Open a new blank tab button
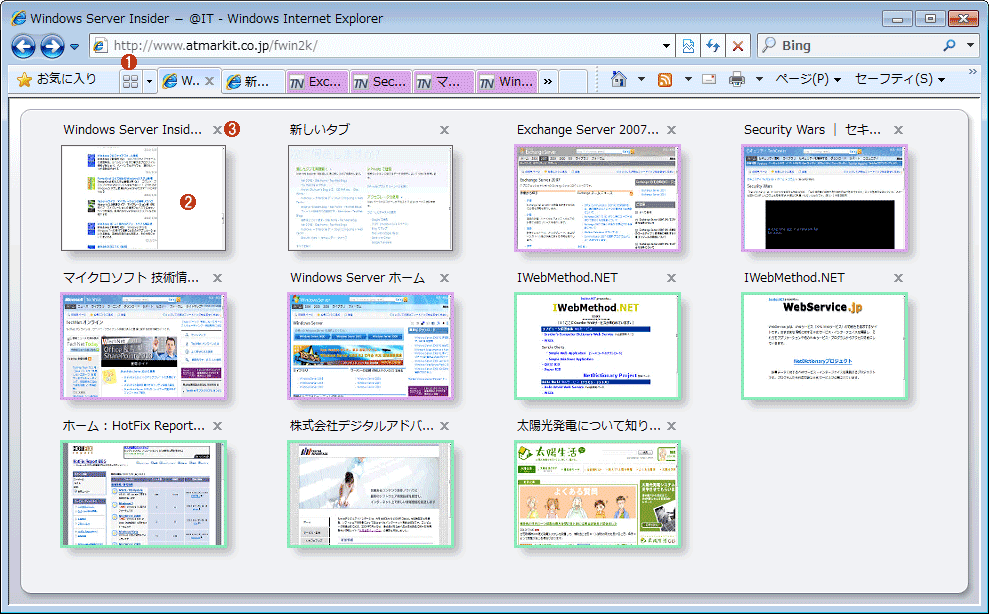This screenshot has height=614, width=989. point(573,81)
